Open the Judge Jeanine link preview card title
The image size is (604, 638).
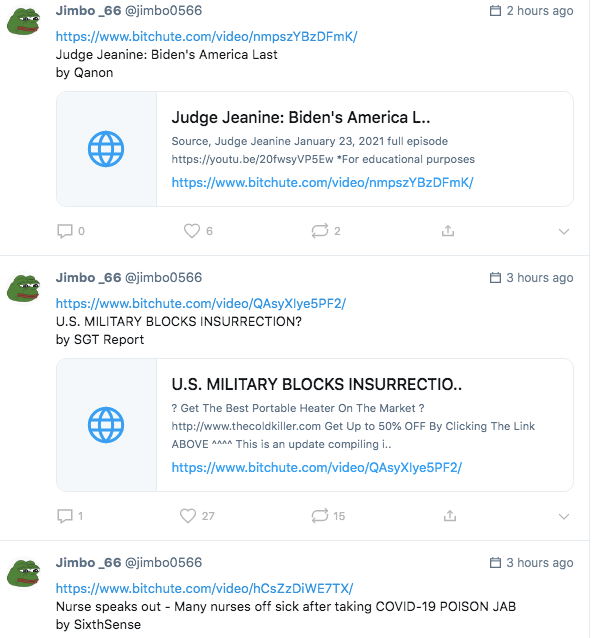click(301, 117)
